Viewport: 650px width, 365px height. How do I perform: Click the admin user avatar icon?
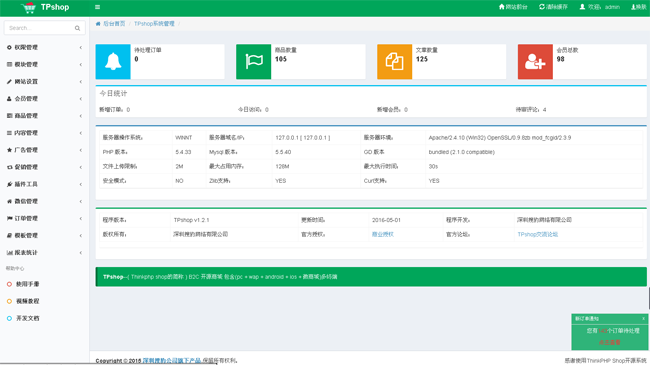pos(582,7)
